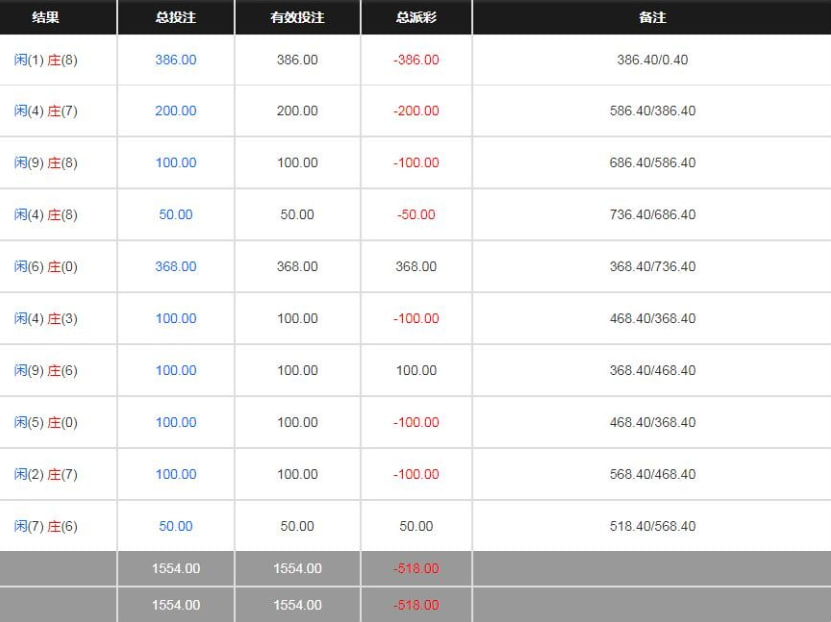Click the 总投注 column header
831x622 pixels.
click(x=175, y=17)
